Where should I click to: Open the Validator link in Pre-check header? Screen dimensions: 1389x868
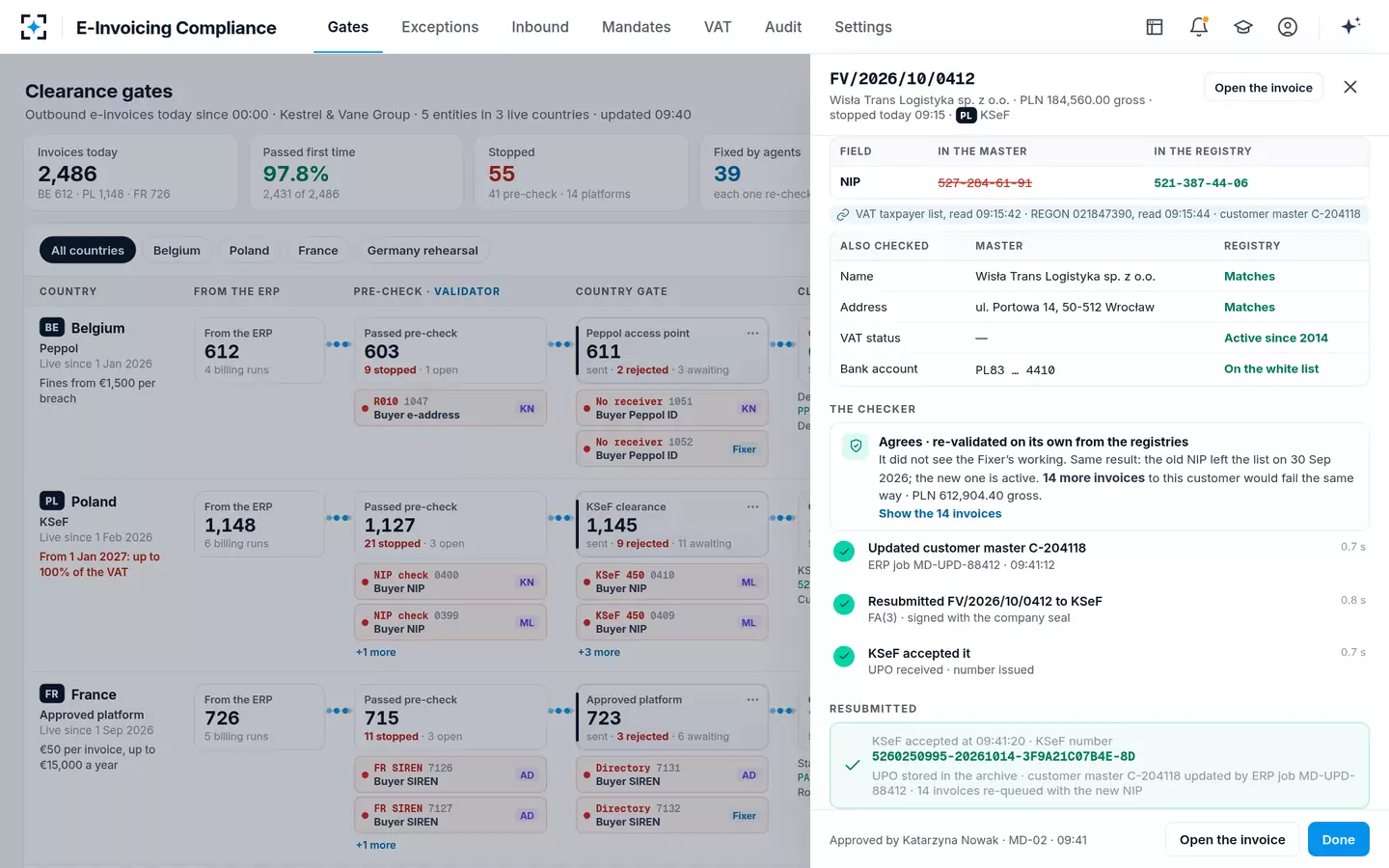[x=467, y=291]
